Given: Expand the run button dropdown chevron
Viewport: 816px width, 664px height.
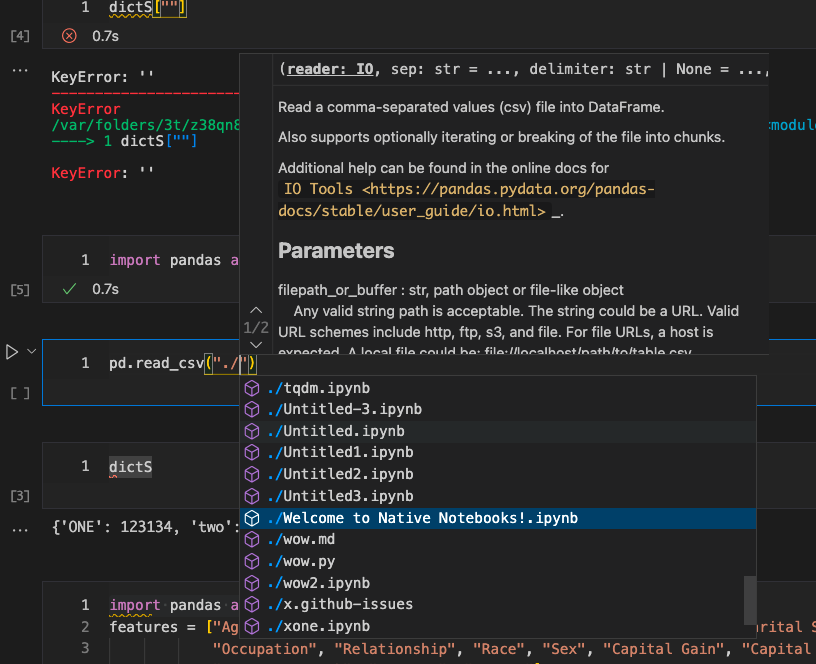Looking at the screenshot, I should click(x=29, y=351).
